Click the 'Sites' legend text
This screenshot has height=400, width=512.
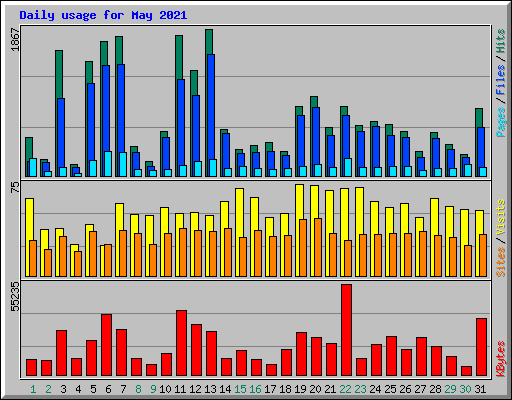pos(500,262)
